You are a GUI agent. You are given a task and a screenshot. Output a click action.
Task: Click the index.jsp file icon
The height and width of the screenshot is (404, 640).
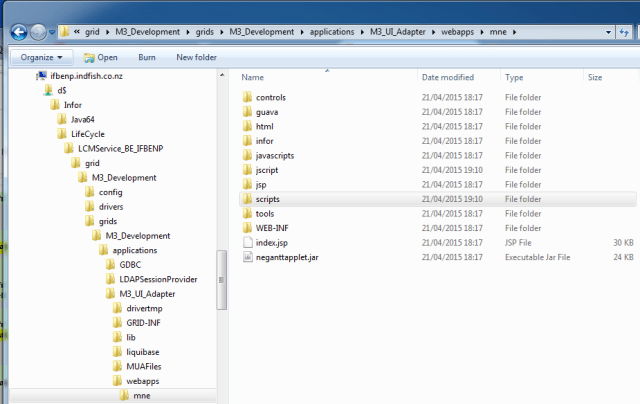tap(247, 243)
